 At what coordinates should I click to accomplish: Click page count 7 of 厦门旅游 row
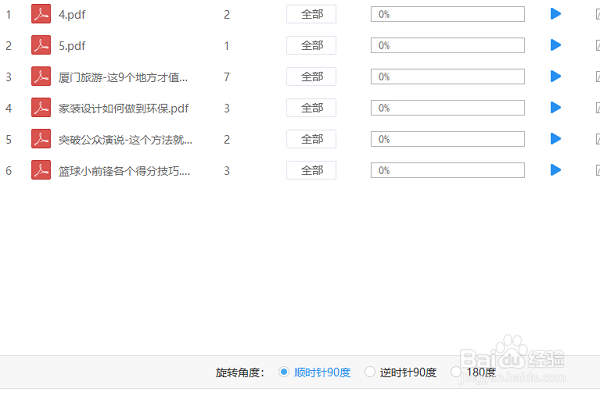(227, 77)
